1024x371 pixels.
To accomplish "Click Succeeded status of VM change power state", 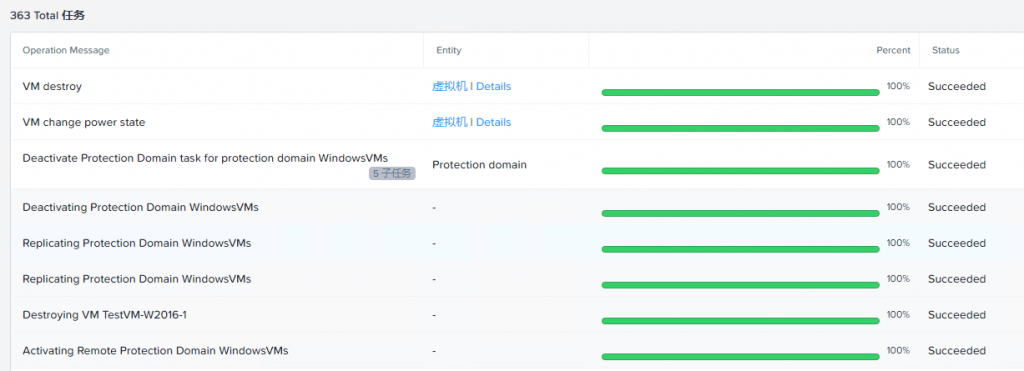I will [x=957, y=122].
